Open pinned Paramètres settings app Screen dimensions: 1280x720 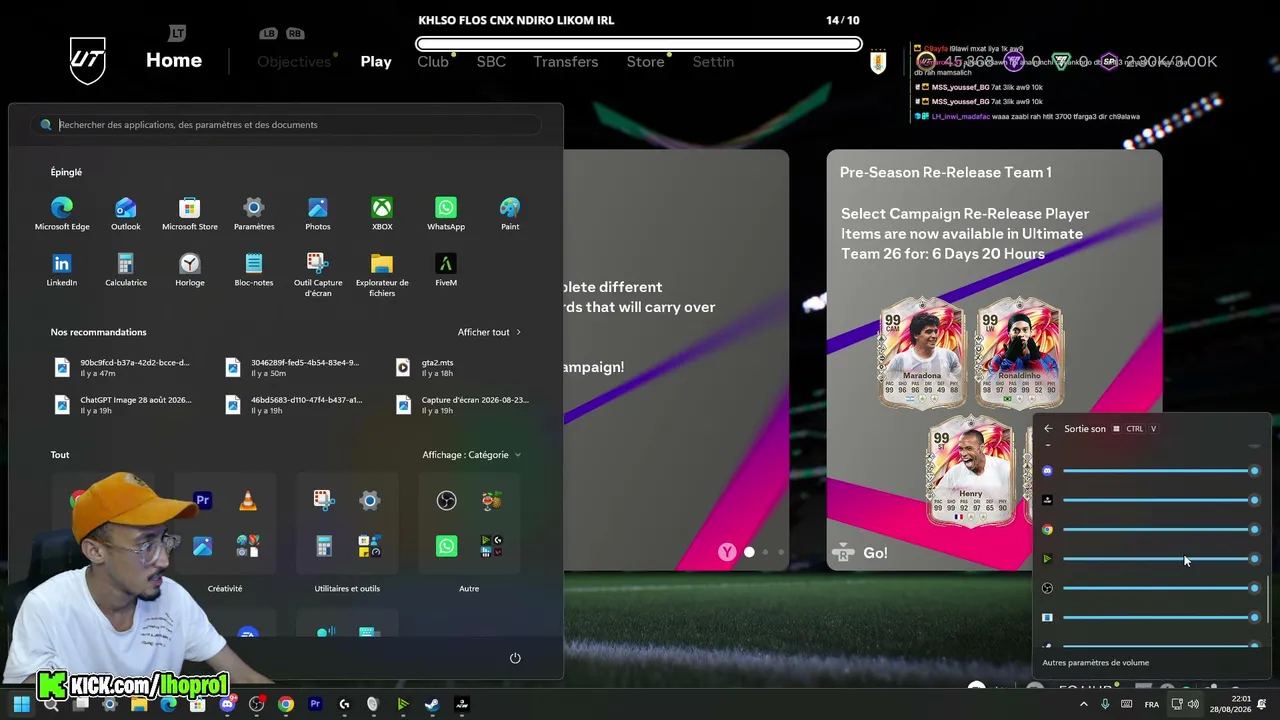[254, 213]
